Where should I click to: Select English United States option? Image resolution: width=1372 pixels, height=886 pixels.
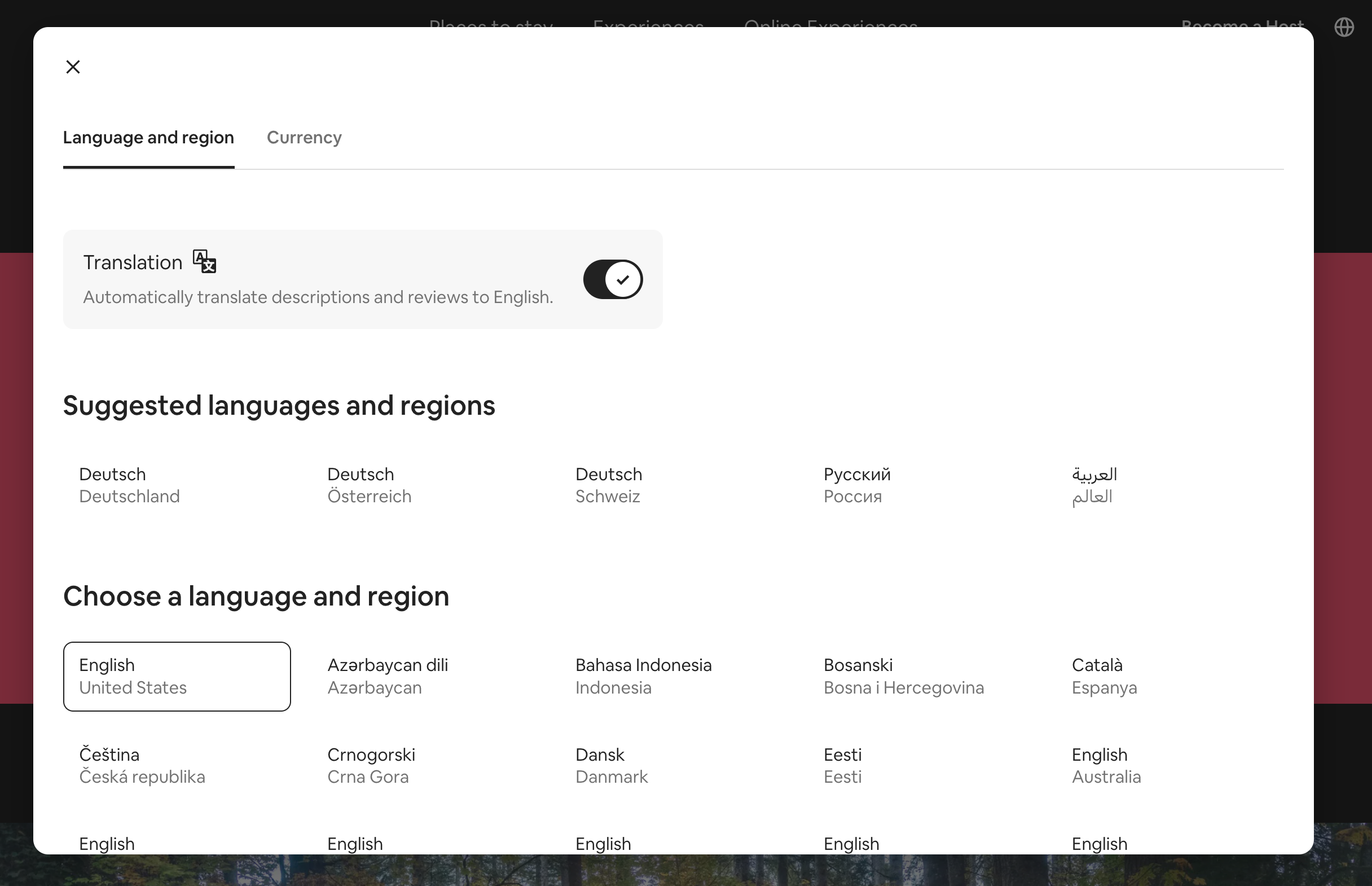coord(177,676)
